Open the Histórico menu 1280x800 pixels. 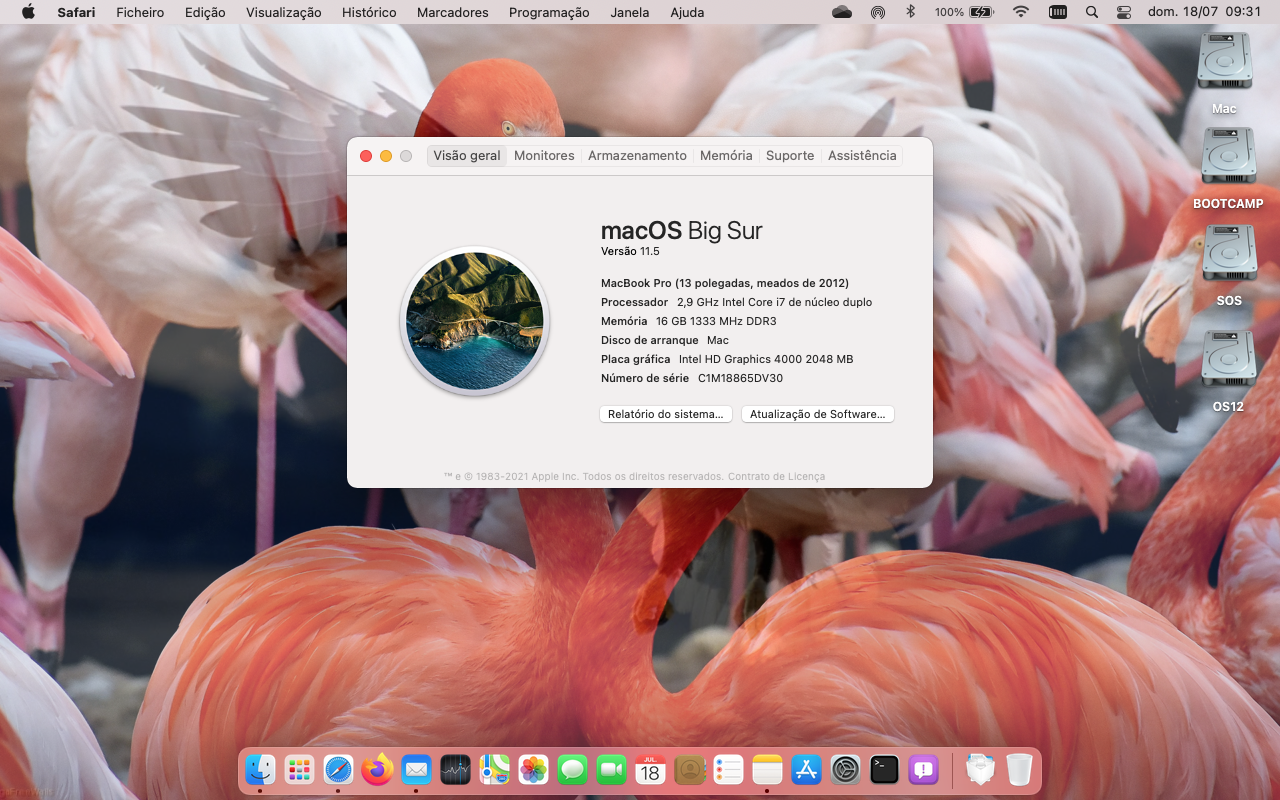pos(369,12)
